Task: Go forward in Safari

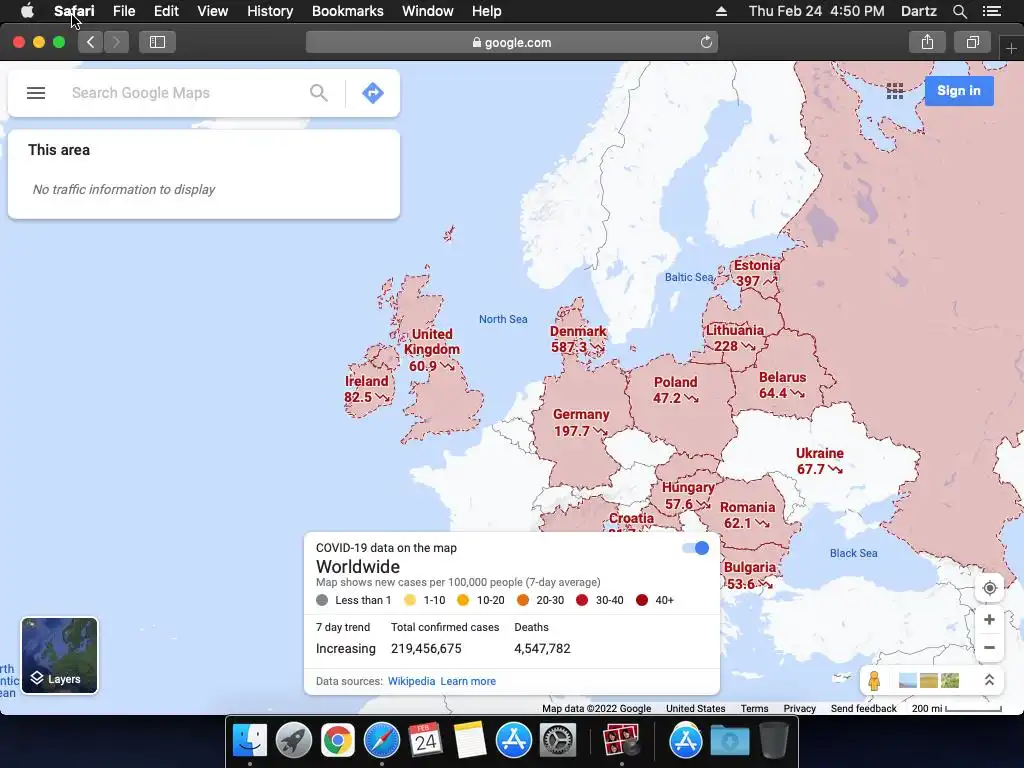Action: coord(116,42)
